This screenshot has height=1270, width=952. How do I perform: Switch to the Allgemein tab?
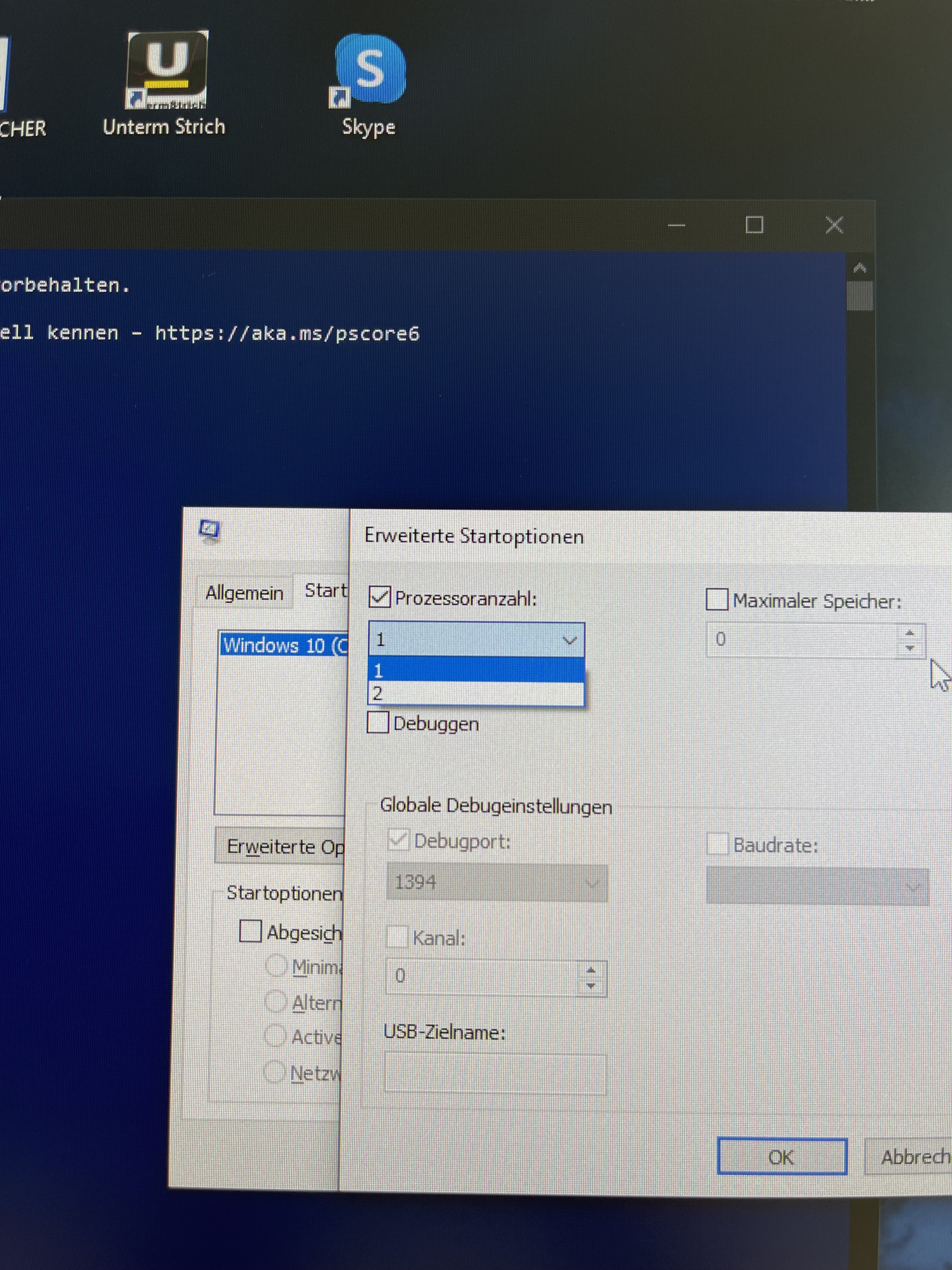(245, 592)
